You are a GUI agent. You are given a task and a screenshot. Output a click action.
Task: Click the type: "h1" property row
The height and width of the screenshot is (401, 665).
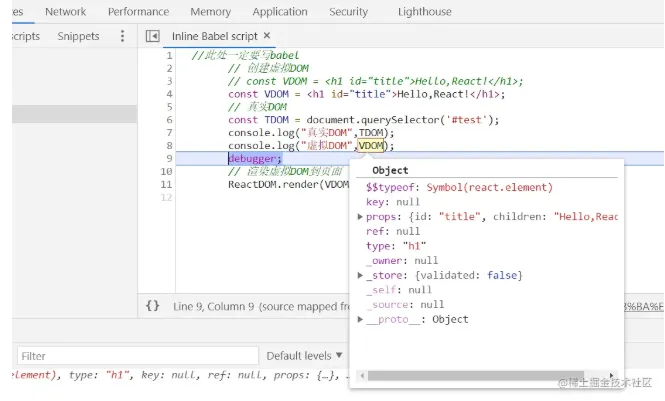[396, 246]
